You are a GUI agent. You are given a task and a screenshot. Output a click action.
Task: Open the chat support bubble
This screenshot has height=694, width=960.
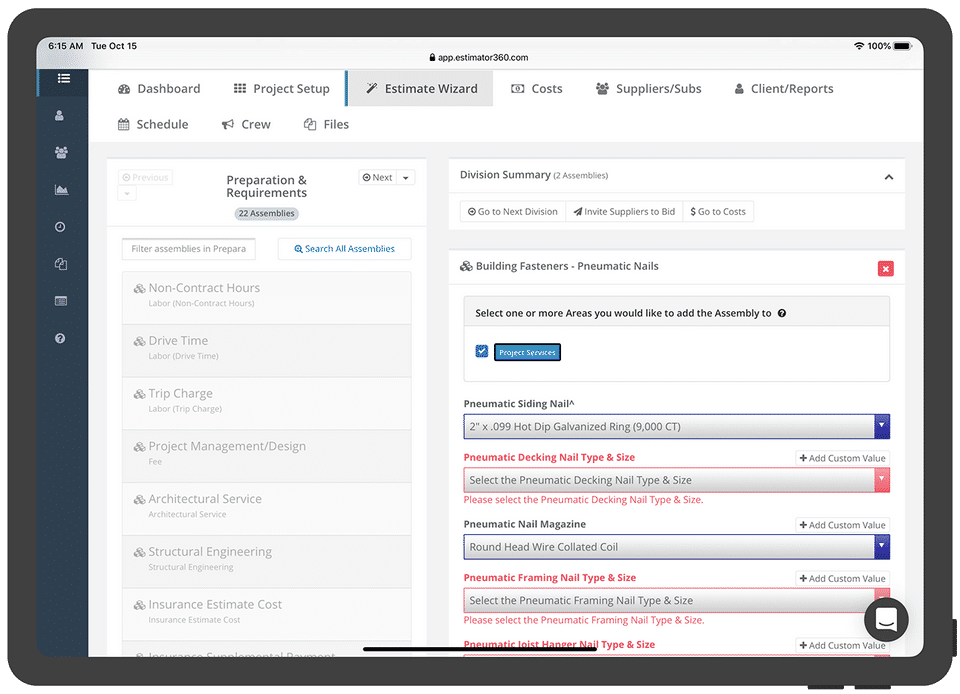(x=886, y=619)
